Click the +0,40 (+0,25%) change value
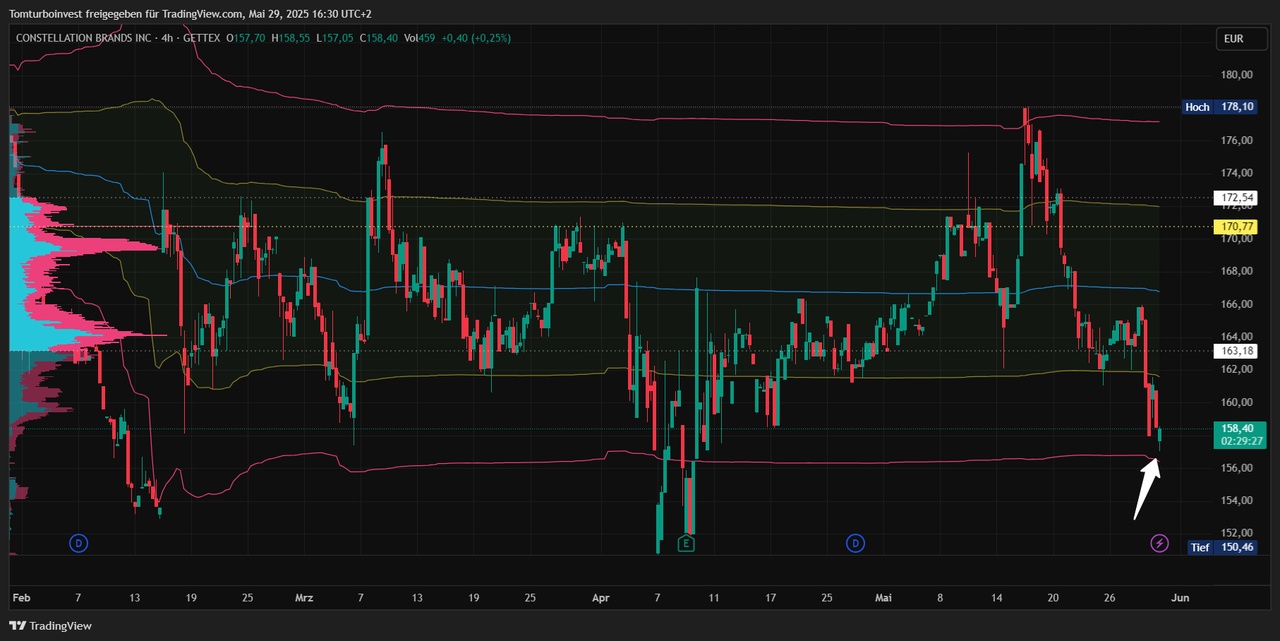The image size is (1280, 641). click(476, 38)
